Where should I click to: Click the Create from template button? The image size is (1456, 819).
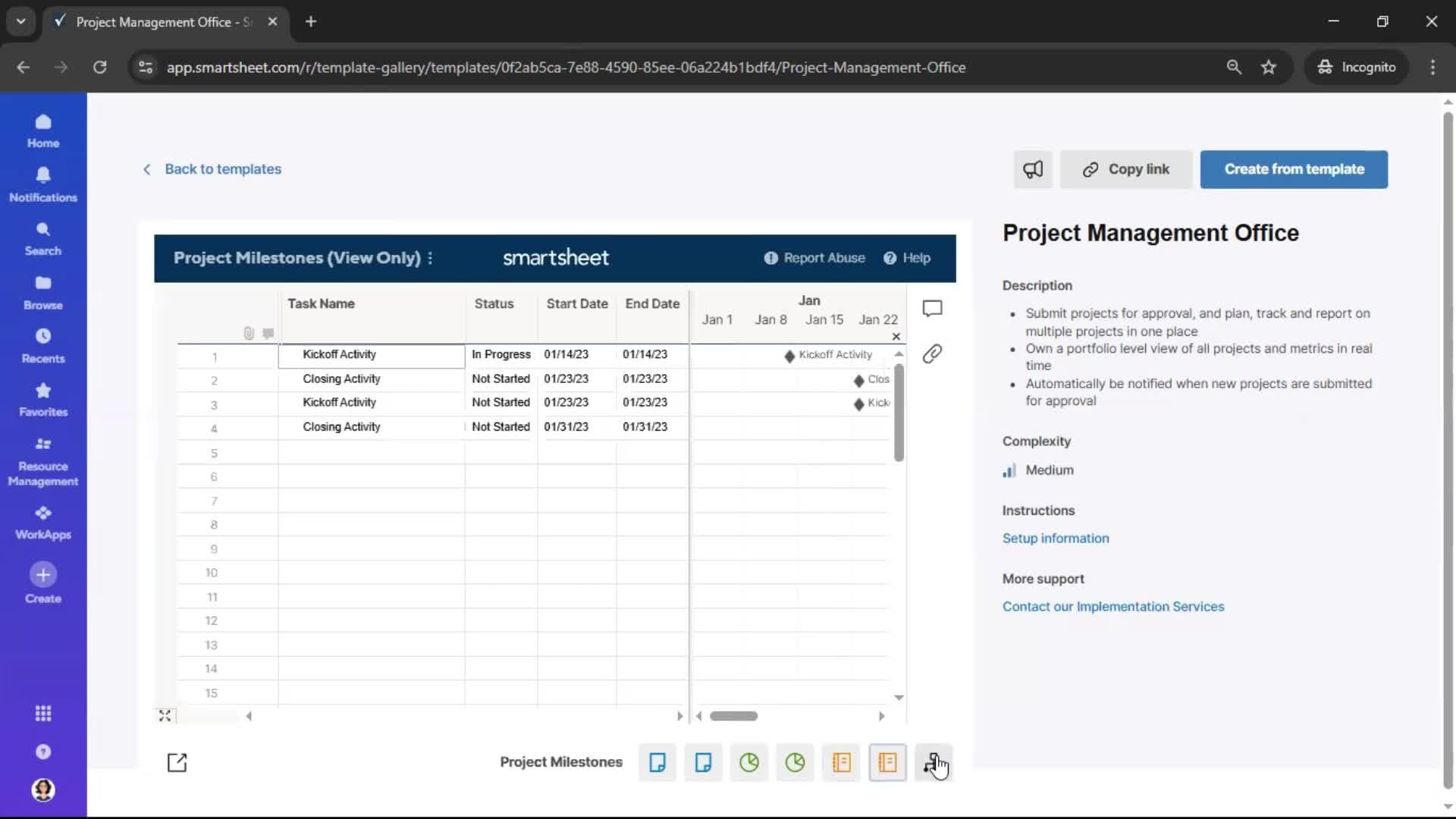point(1294,169)
